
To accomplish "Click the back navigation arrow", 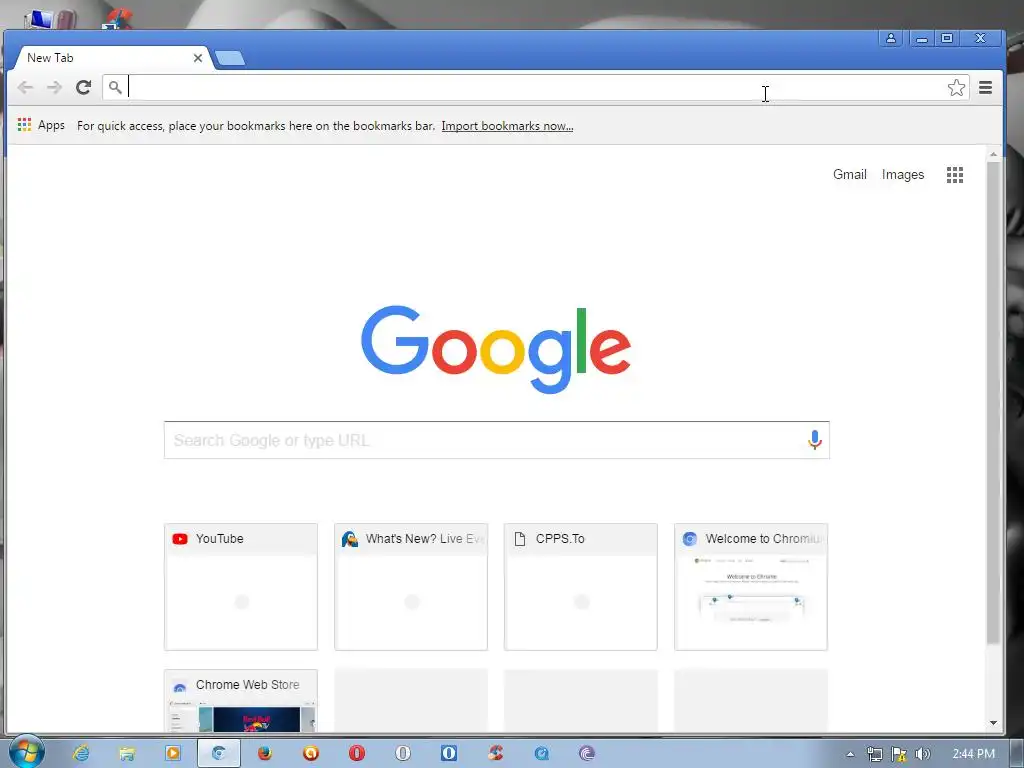I will 25,88.
